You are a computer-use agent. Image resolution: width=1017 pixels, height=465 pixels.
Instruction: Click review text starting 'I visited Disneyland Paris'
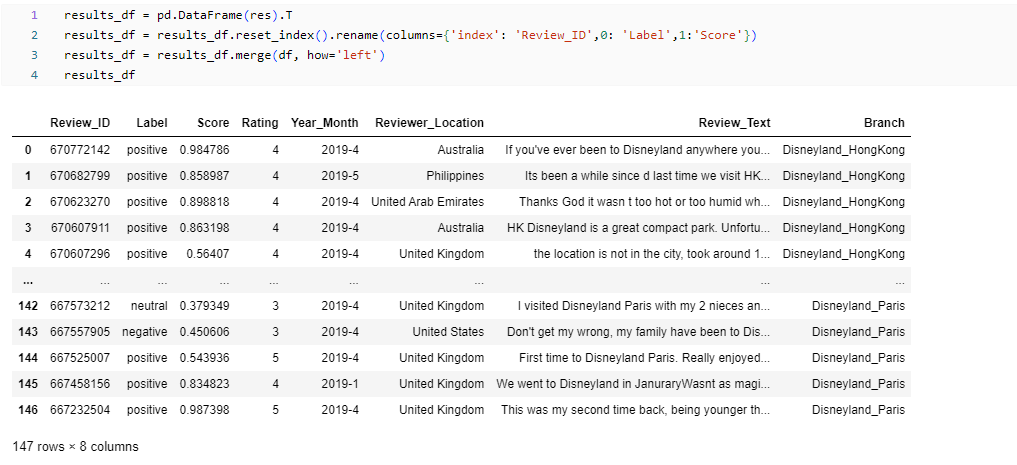coord(644,305)
